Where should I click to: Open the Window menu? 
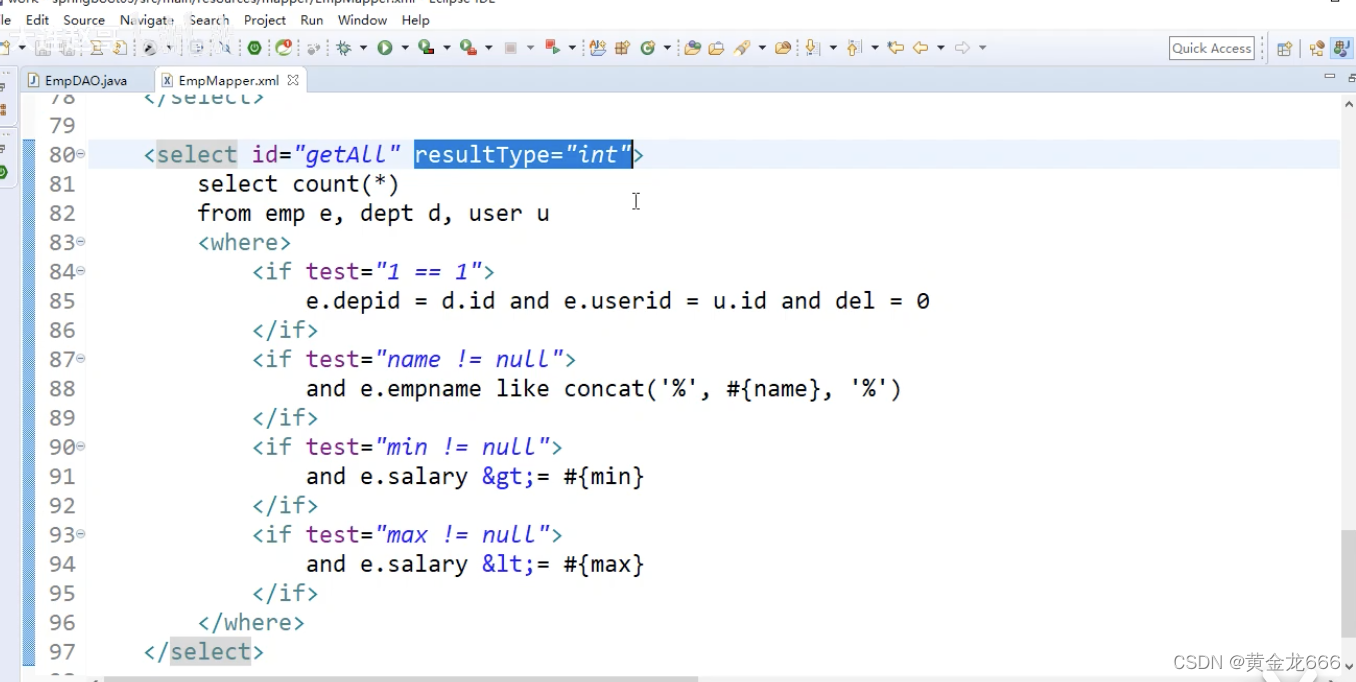tap(362, 20)
